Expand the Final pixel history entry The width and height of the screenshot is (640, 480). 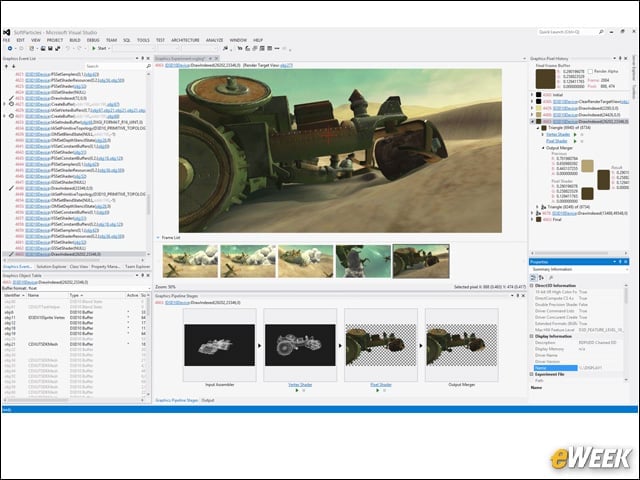click(x=532, y=219)
